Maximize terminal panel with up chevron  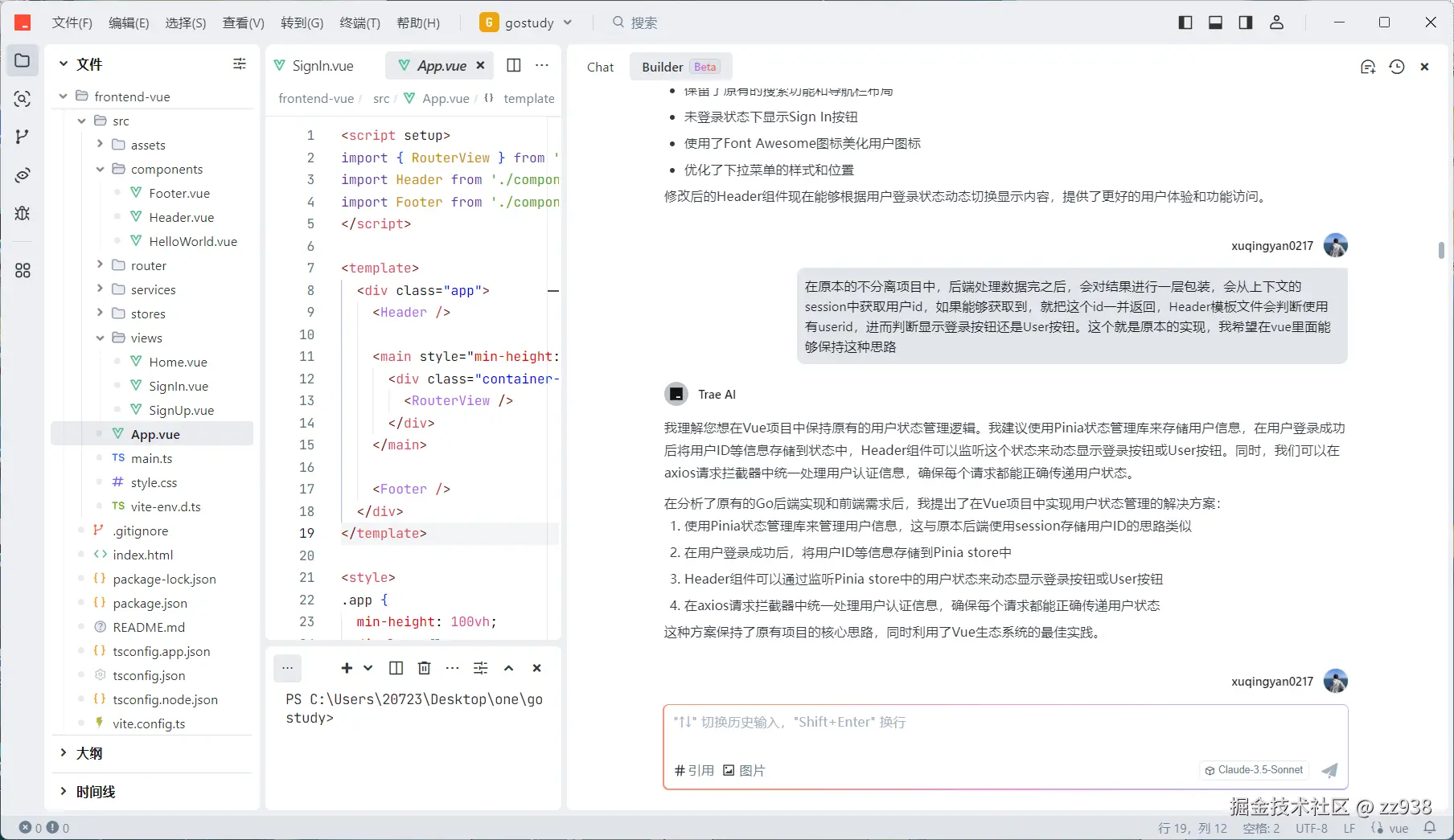pyautogui.click(x=509, y=668)
